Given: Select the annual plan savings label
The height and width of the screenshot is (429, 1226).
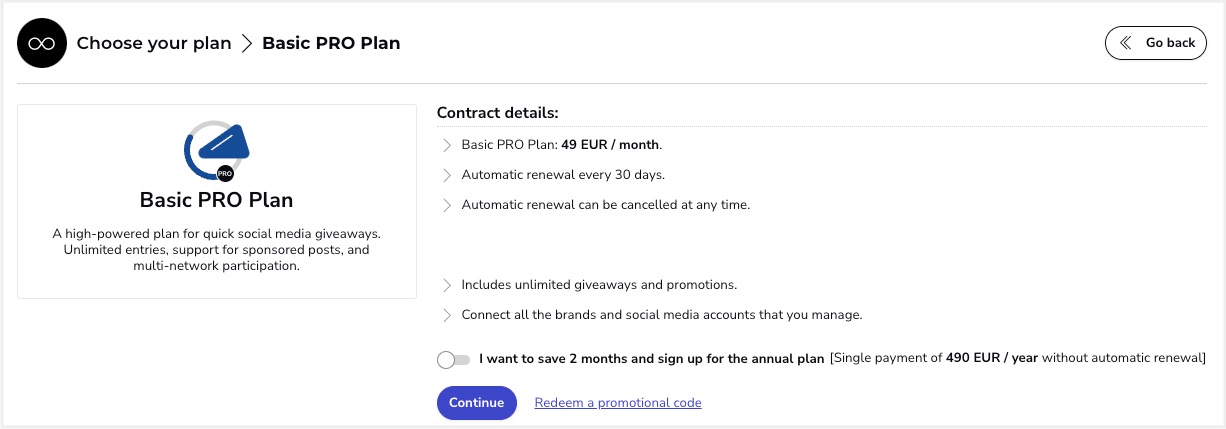Looking at the screenshot, I should (652, 358).
